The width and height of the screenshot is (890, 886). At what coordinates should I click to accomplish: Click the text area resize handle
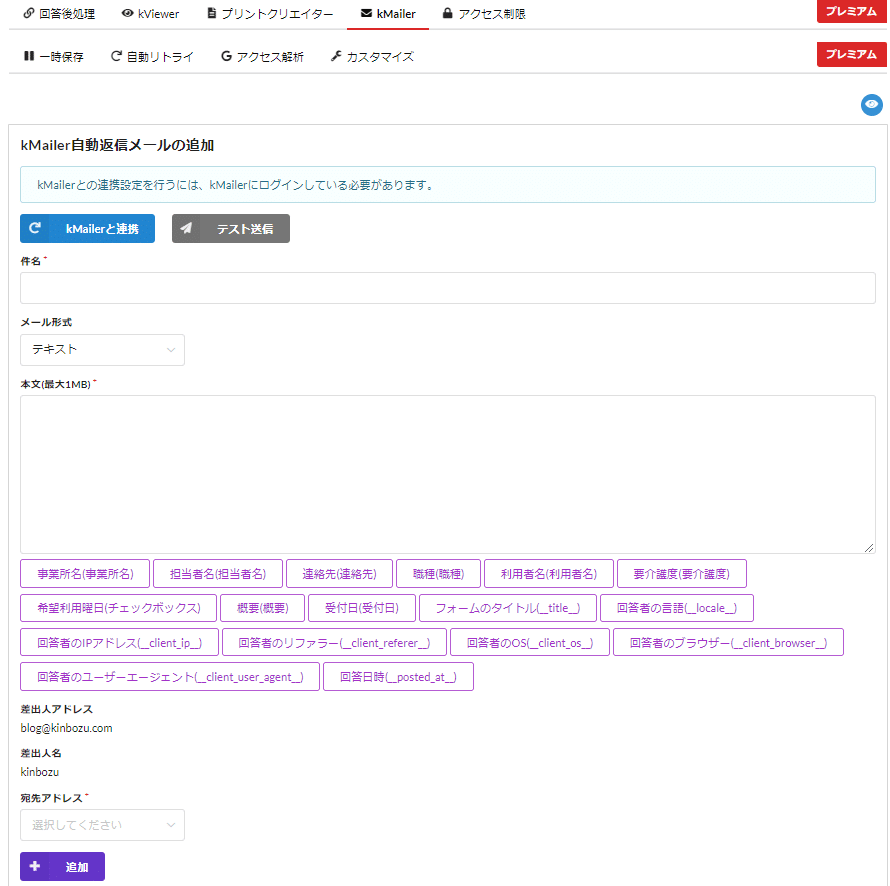869,547
